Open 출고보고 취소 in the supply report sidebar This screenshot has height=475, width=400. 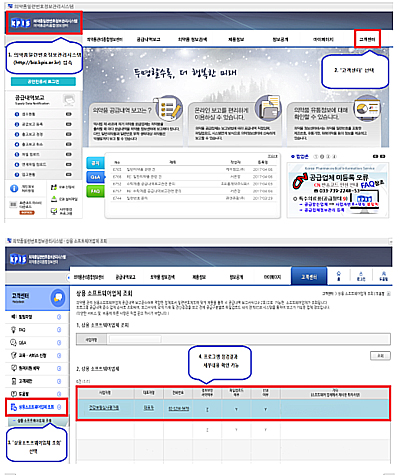pos(32,144)
